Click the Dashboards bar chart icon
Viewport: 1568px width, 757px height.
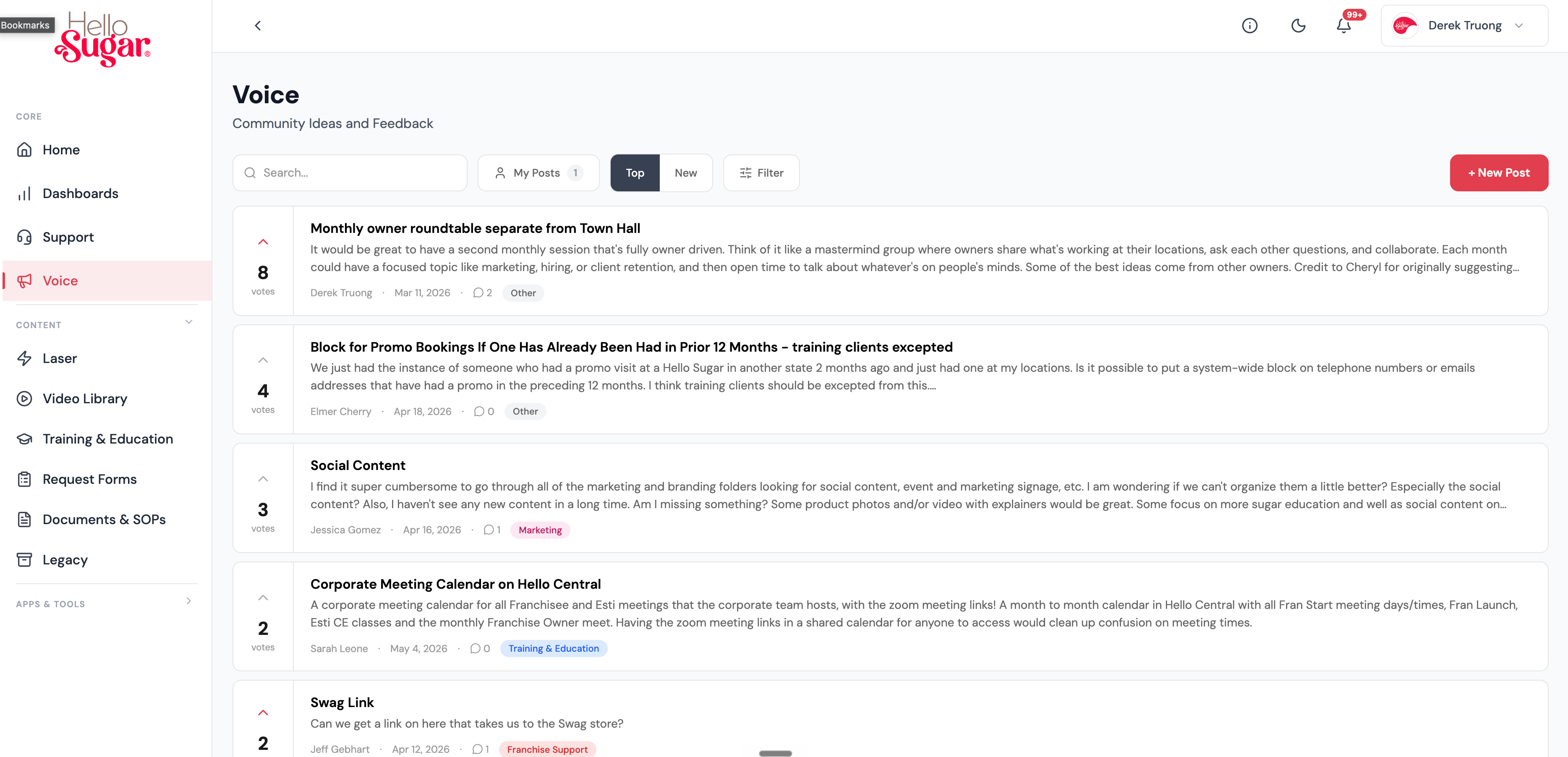pyautogui.click(x=24, y=193)
